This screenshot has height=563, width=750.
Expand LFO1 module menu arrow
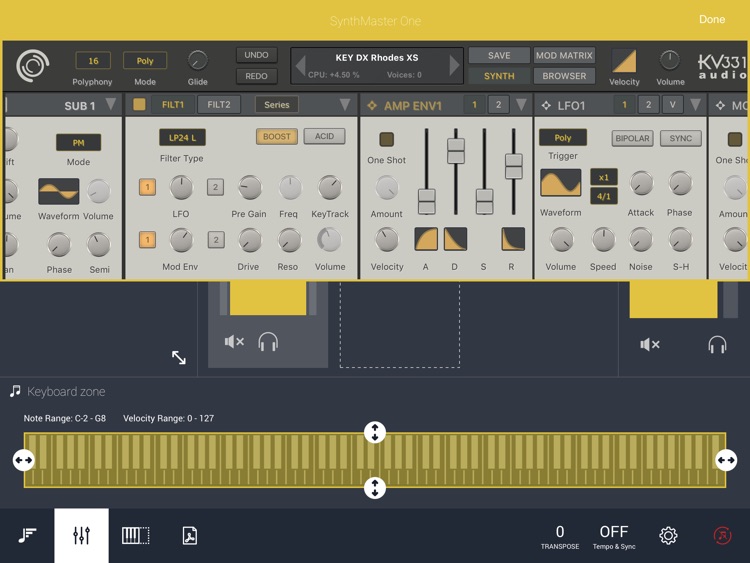click(x=695, y=105)
